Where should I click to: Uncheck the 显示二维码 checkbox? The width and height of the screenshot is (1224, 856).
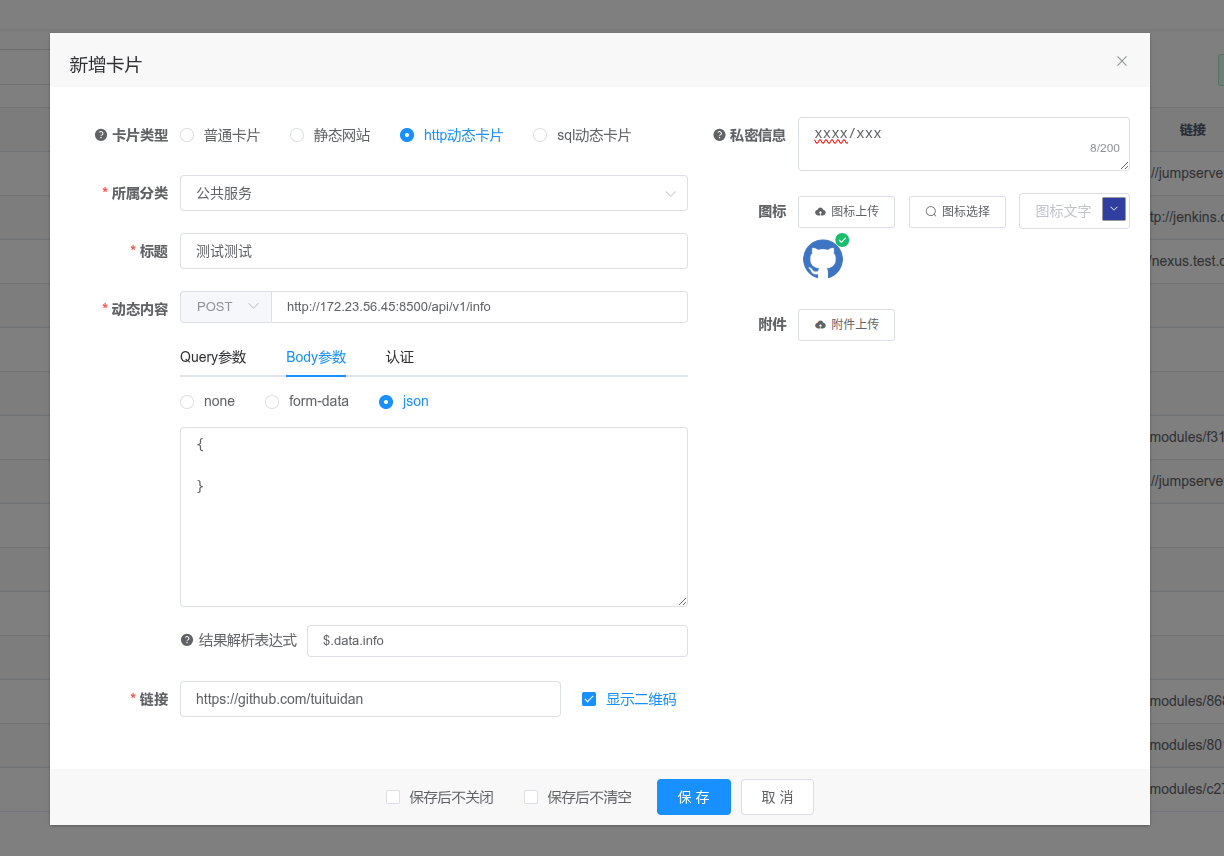click(589, 699)
